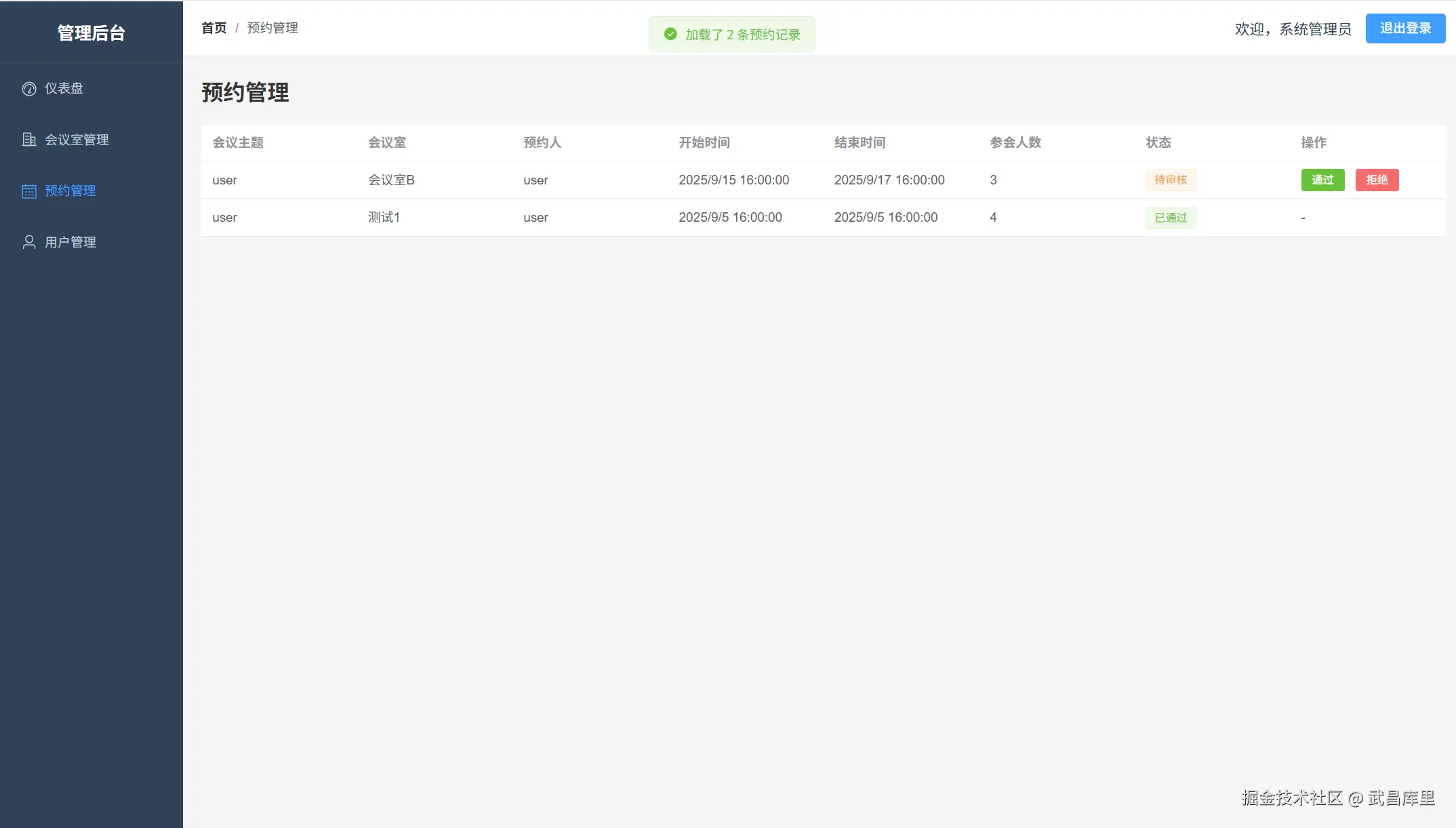Viewport: 1456px width, 828px height.
Task: Reject the 会议室B booking with 拒绝
Action: [1376, 180]
